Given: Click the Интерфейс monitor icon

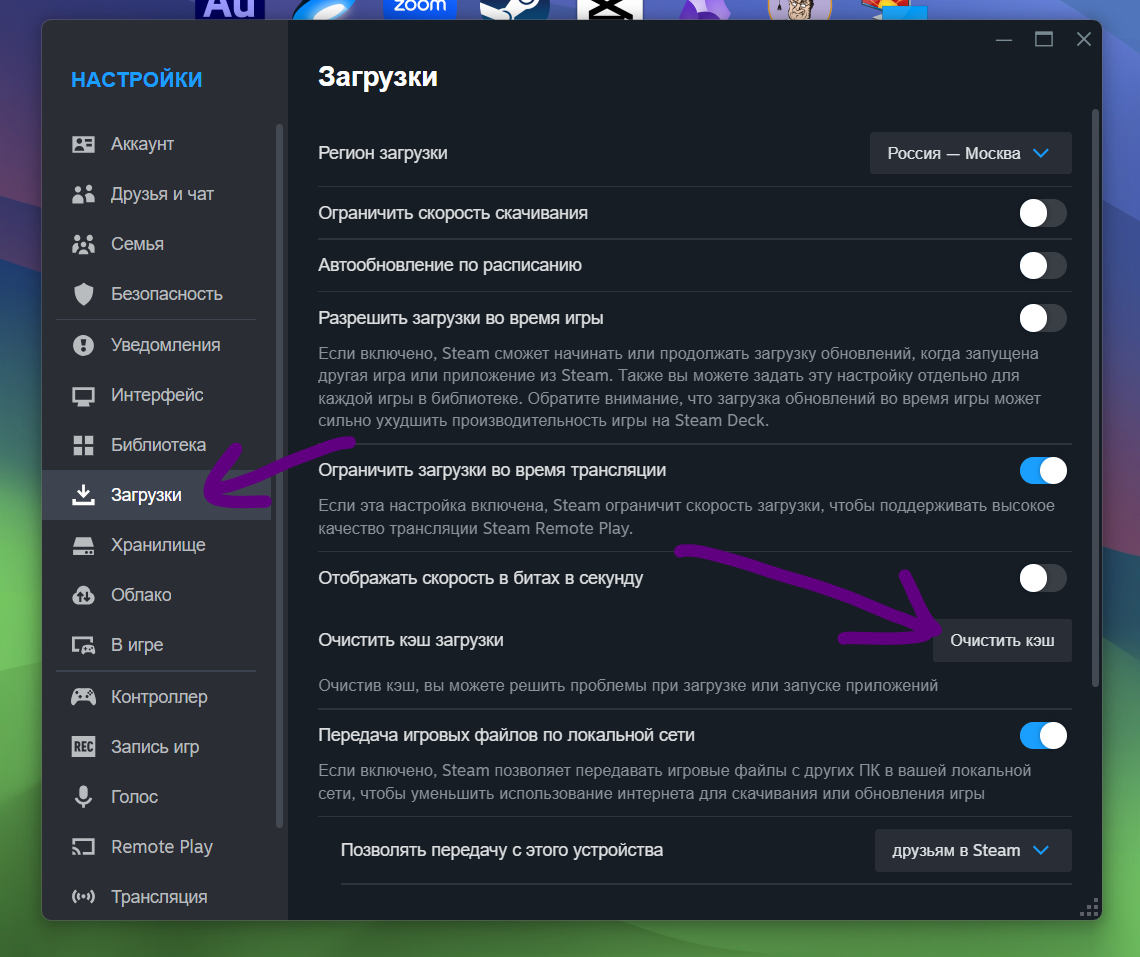Looking at the screenshot, I should (x=84, y=396).
